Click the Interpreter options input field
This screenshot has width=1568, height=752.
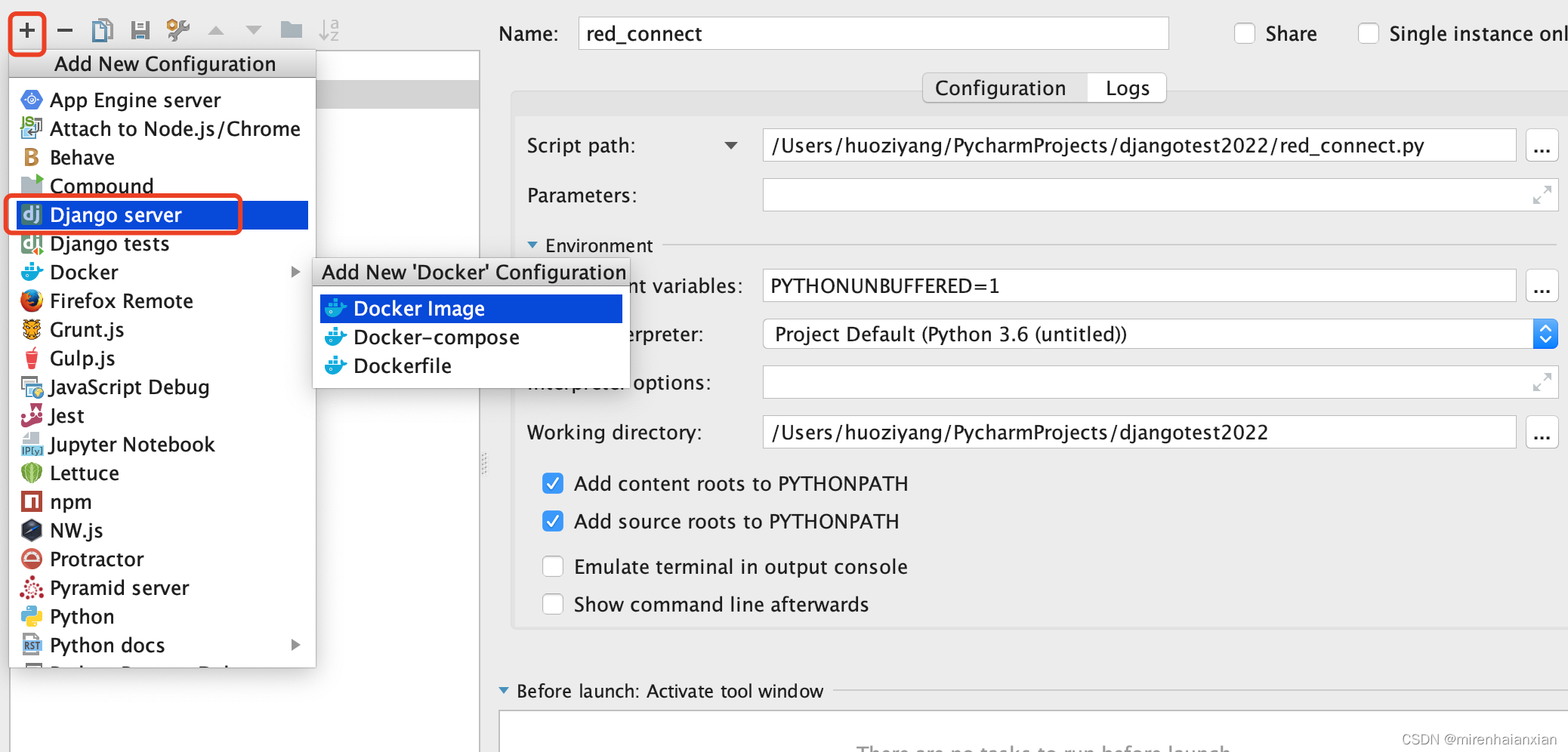(x=1160, y=382)
